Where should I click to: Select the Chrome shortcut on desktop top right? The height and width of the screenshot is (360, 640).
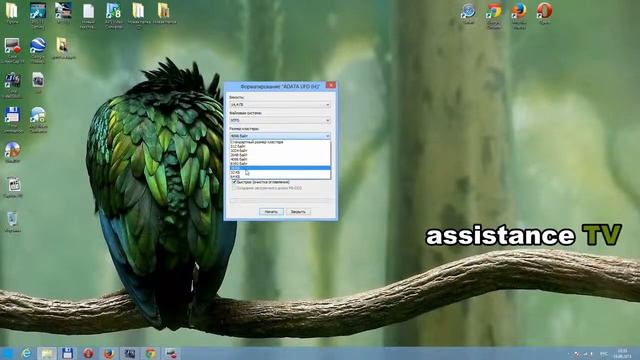click(x=493, y=15)
